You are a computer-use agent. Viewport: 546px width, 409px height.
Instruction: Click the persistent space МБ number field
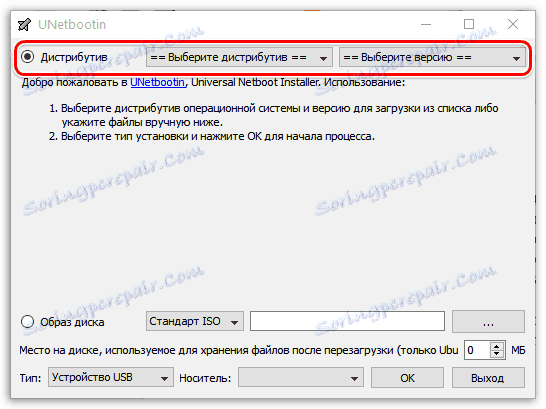coord(477,350)
